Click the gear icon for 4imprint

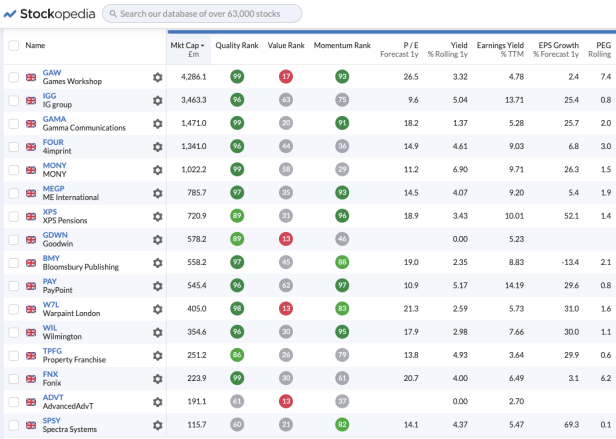(157, 146)
